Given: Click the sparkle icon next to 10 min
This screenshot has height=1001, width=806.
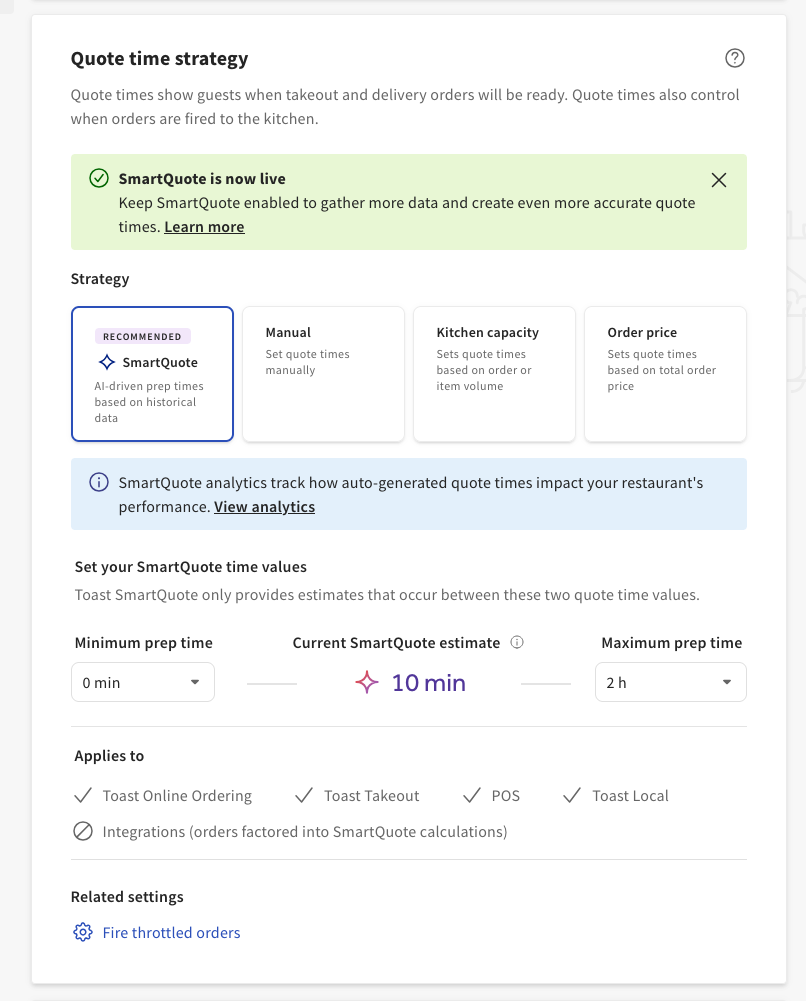Looking at the screenshot, I should pos(367,682).
